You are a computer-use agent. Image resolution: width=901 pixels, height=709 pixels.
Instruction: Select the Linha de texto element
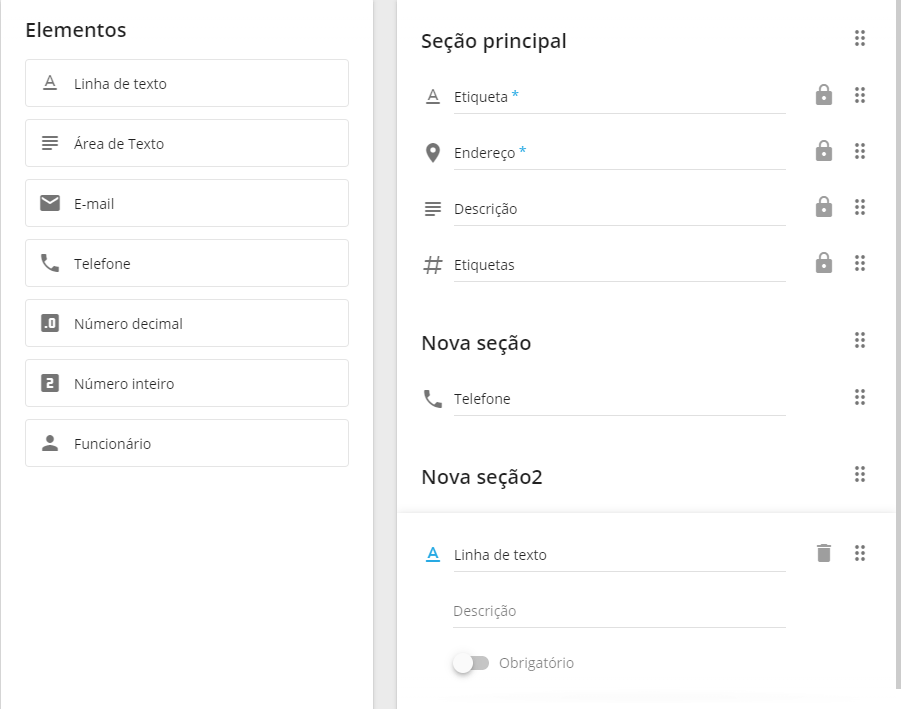pos(187,83)
